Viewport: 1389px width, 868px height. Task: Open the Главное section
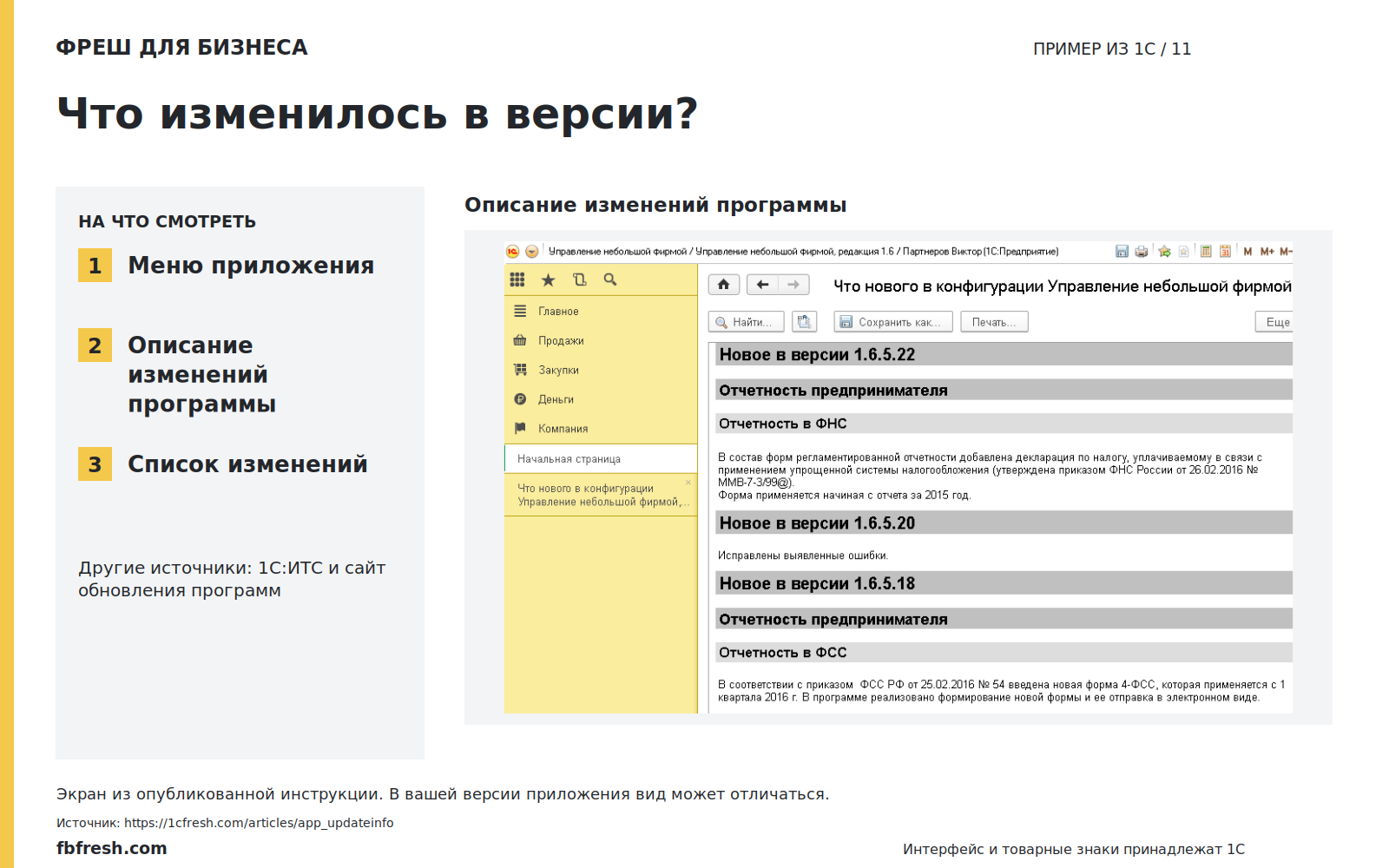(x=601, y=311)
